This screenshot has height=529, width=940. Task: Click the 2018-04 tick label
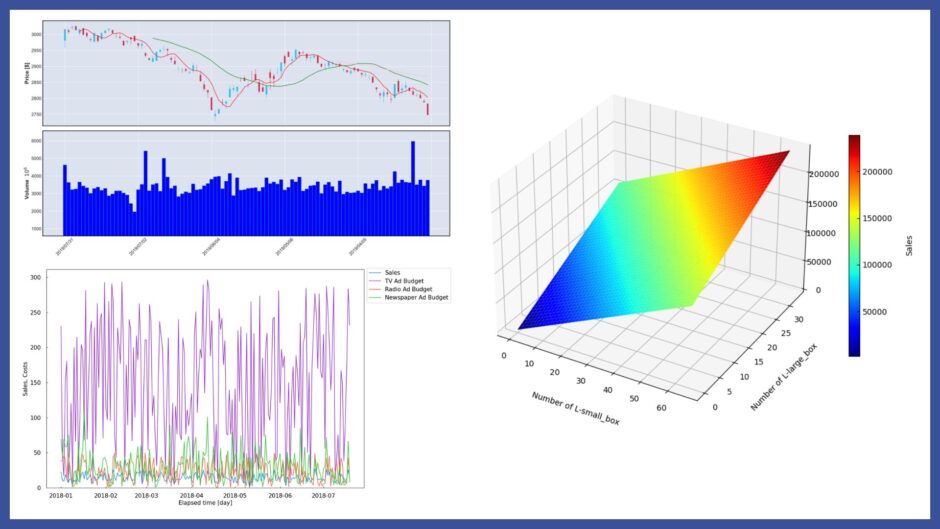coord(191,494)
